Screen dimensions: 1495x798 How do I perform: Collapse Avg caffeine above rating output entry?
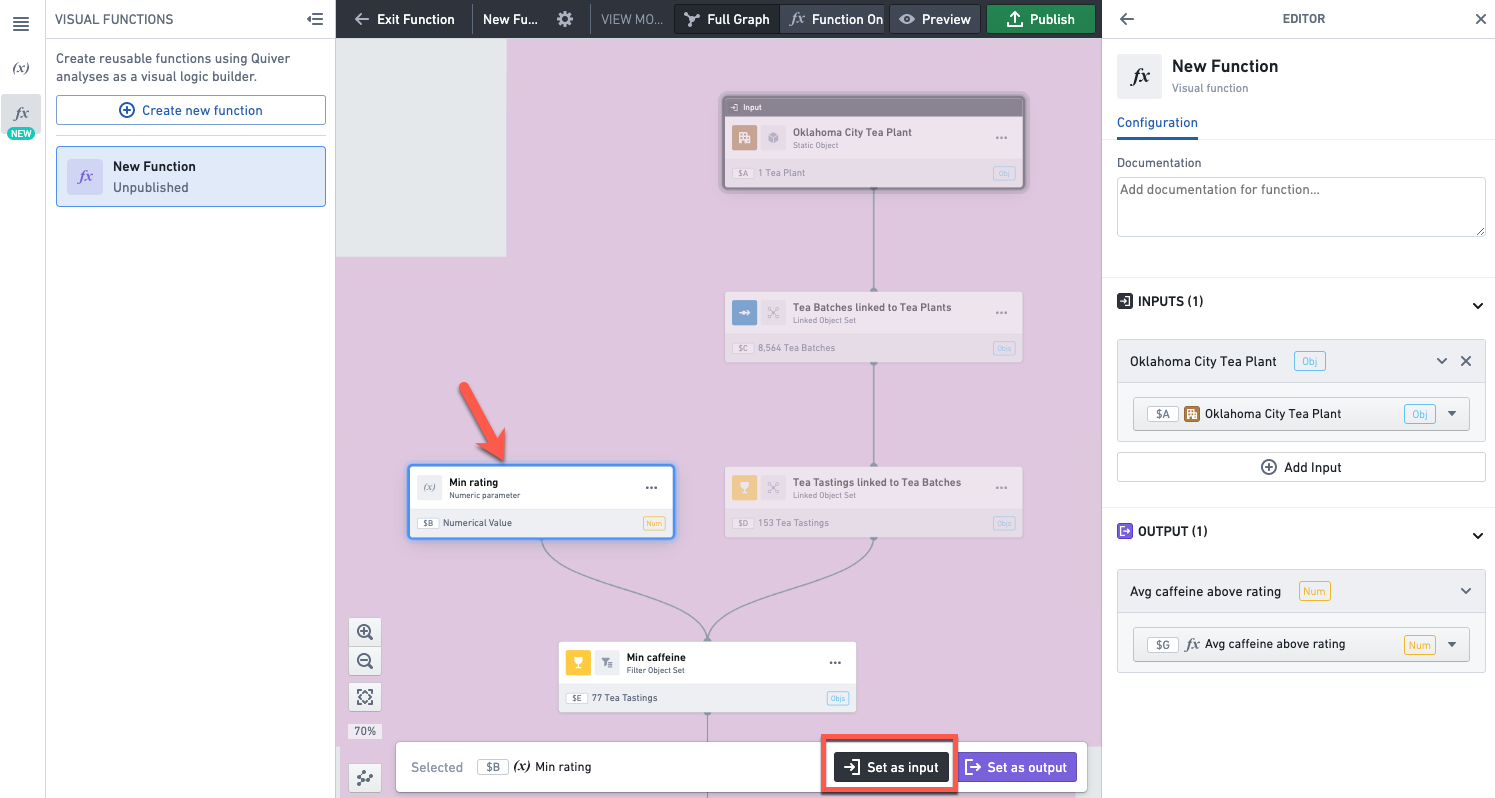click(x=1466, y=591)
